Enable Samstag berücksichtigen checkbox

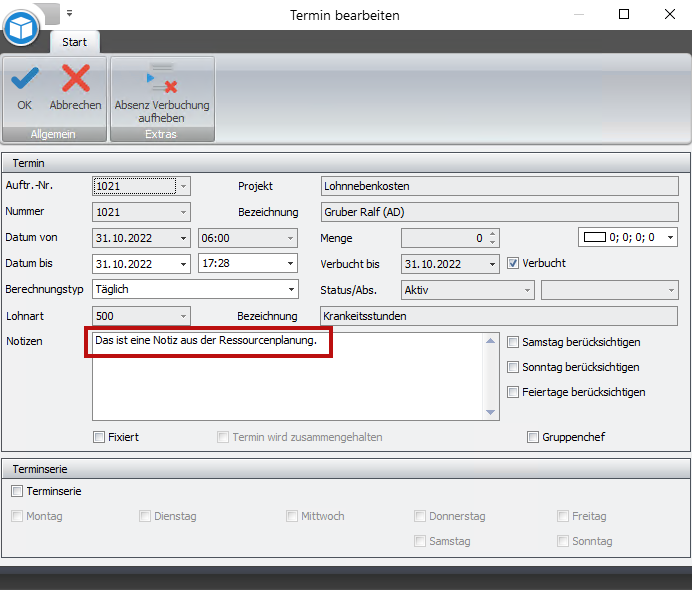[x=512, y=342]
